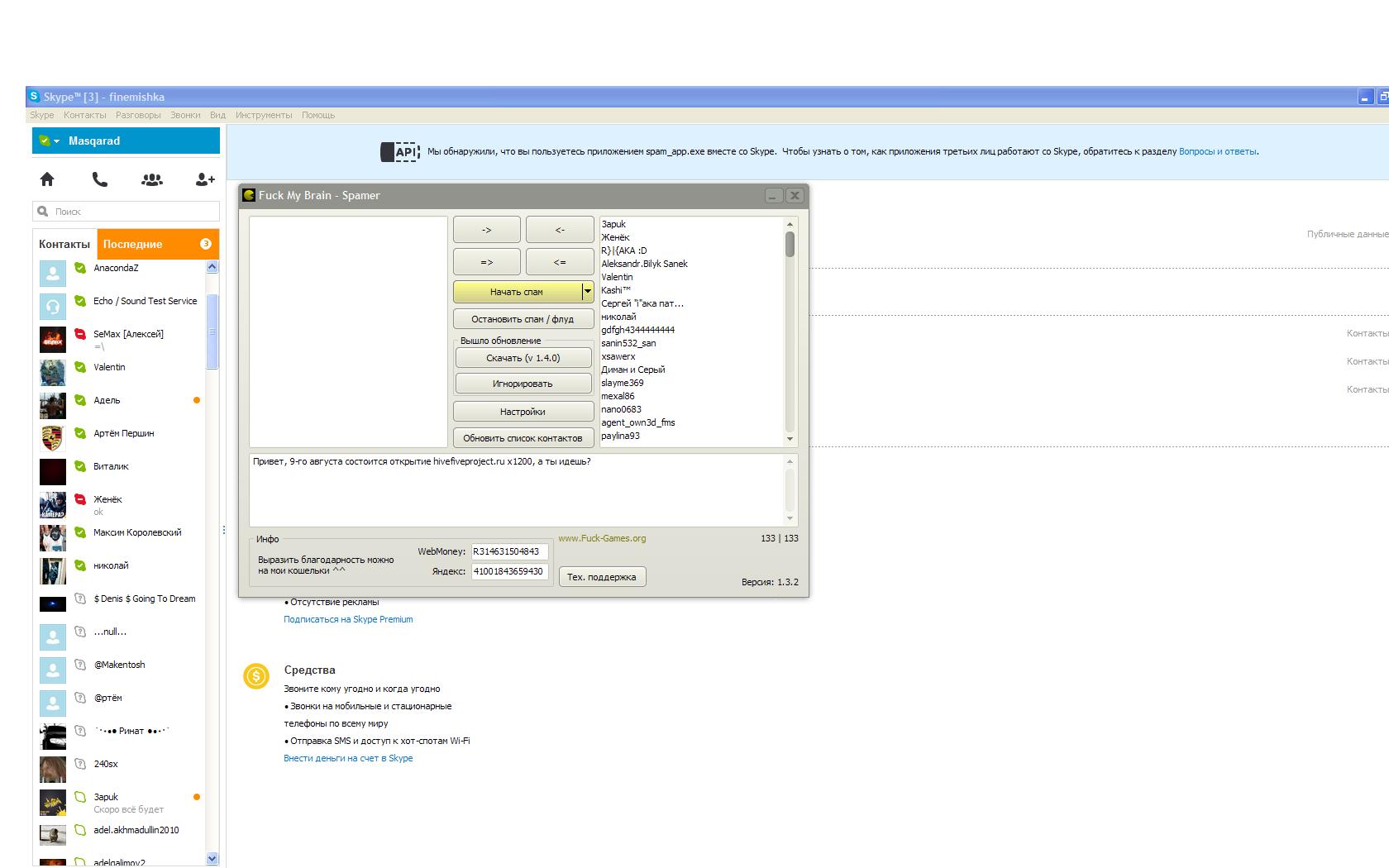Click the Средства dollar coin icon

tap(256, 676)
